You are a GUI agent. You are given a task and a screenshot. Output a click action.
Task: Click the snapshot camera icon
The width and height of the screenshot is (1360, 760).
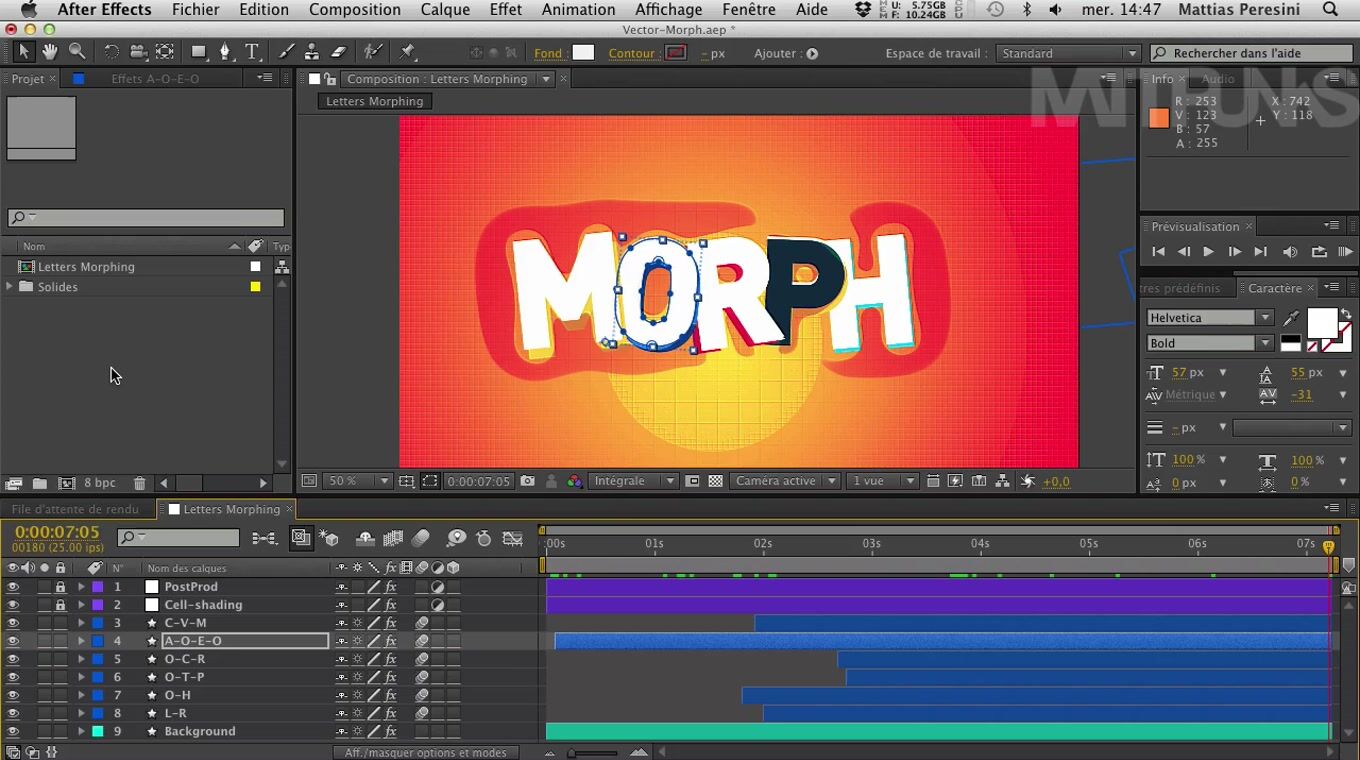point(527,481)
